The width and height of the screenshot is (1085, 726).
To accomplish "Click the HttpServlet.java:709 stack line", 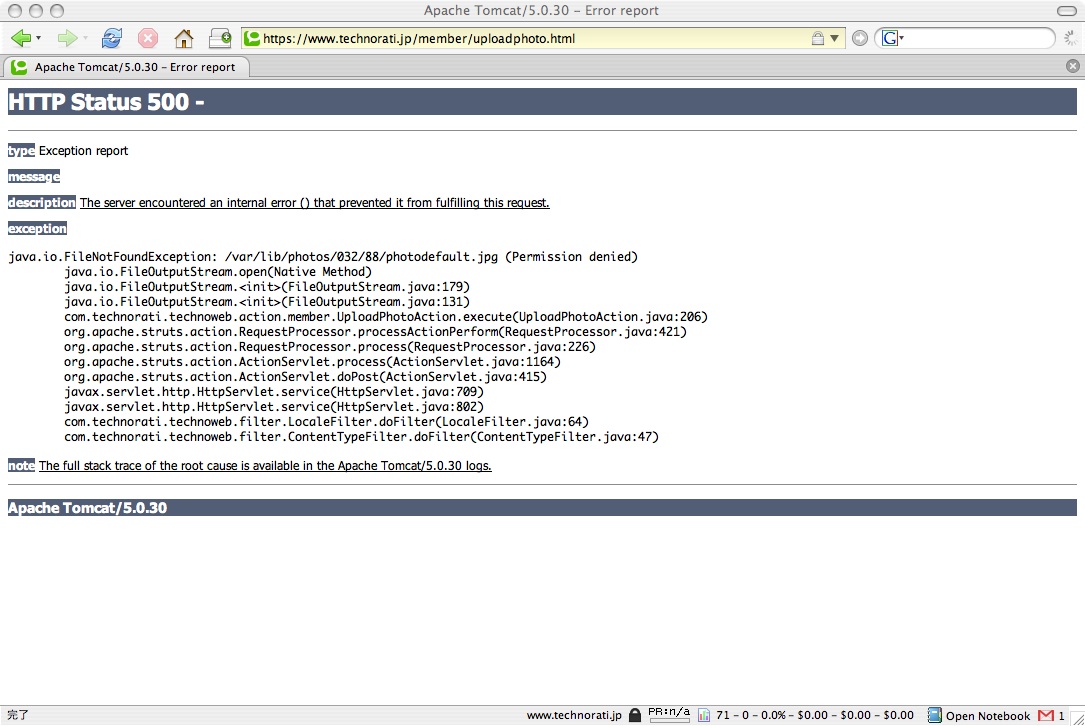I will click(x=274, y=392).
